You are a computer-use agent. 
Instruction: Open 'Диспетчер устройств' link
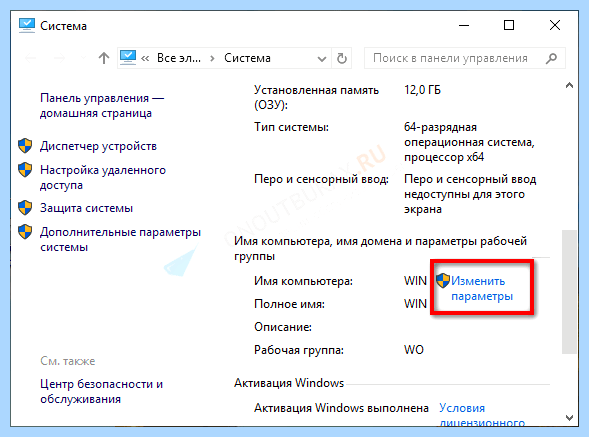click(98, 146)
